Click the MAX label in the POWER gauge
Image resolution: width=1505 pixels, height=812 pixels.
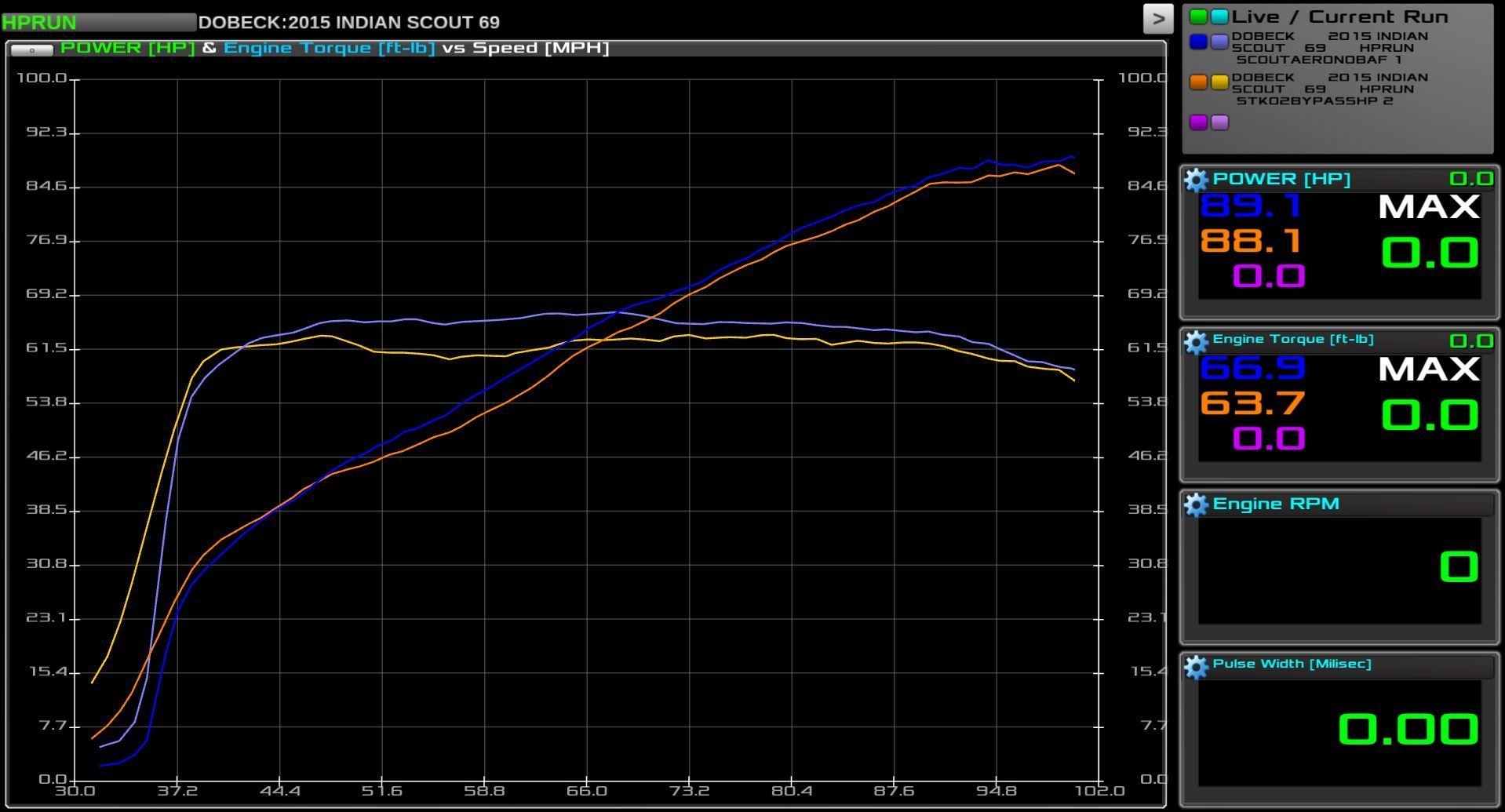coord(1429,208)
